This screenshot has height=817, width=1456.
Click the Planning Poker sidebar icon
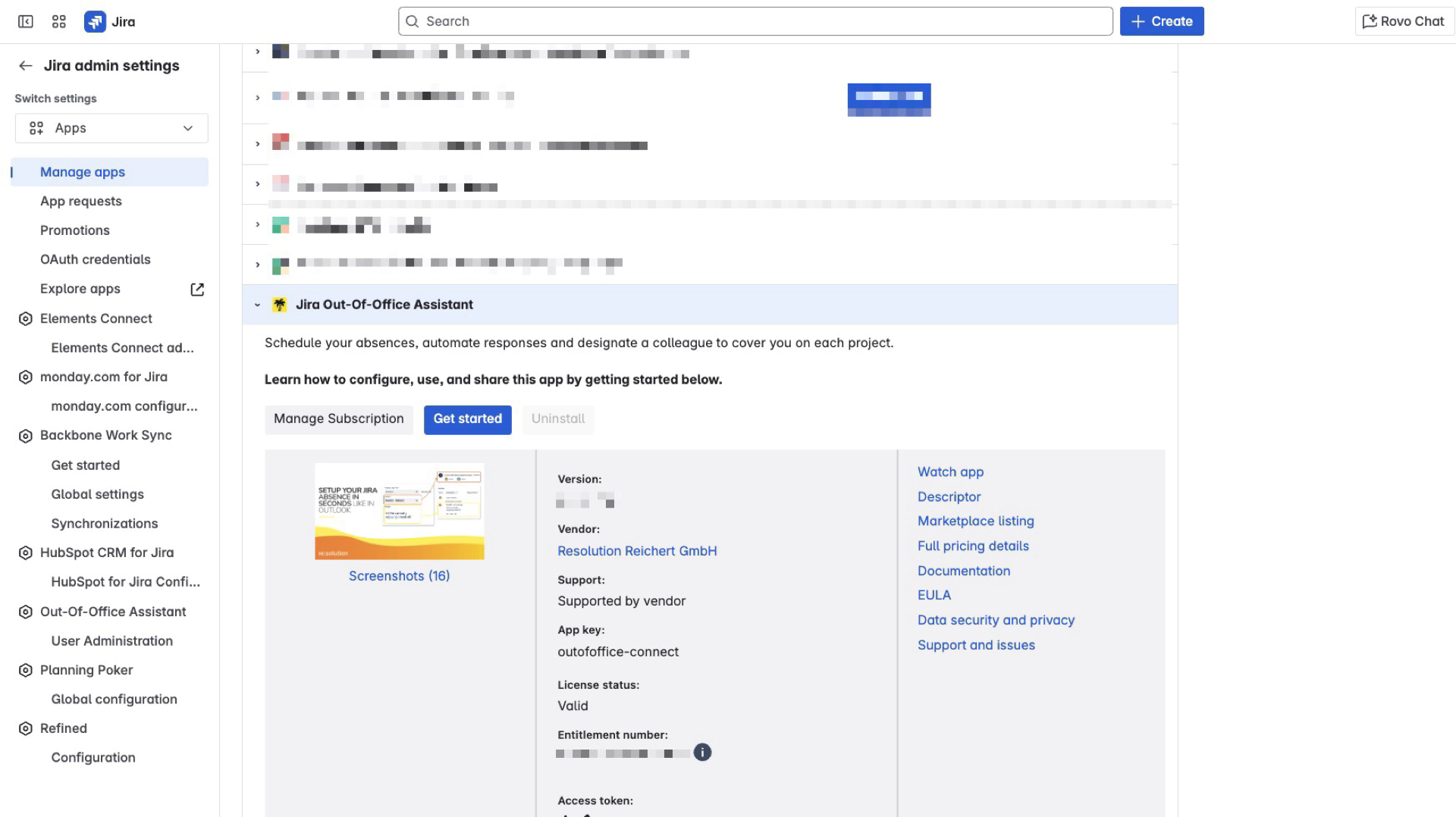pyautogui.click(x=26, y=671)
